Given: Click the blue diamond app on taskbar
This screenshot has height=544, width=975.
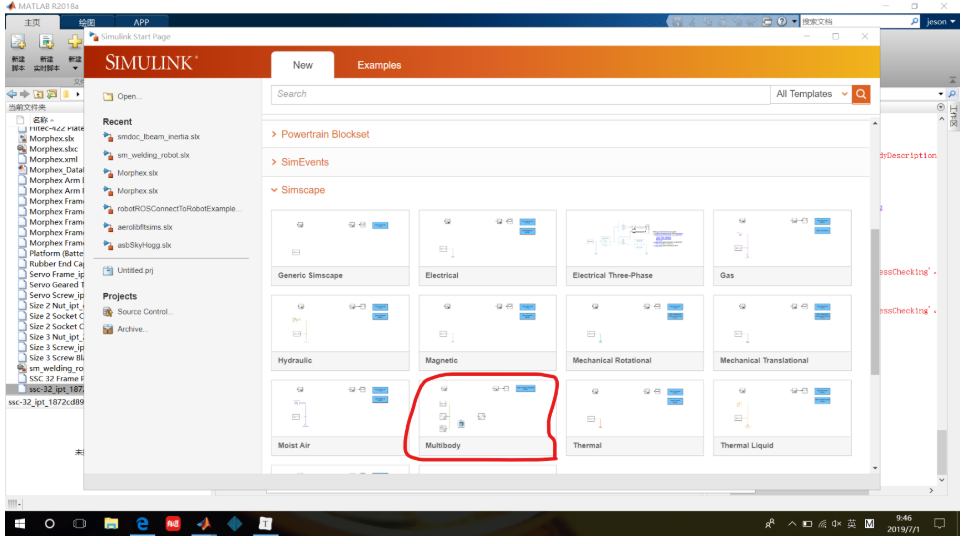Looking at the screenshot, I should tap(234, 524).
